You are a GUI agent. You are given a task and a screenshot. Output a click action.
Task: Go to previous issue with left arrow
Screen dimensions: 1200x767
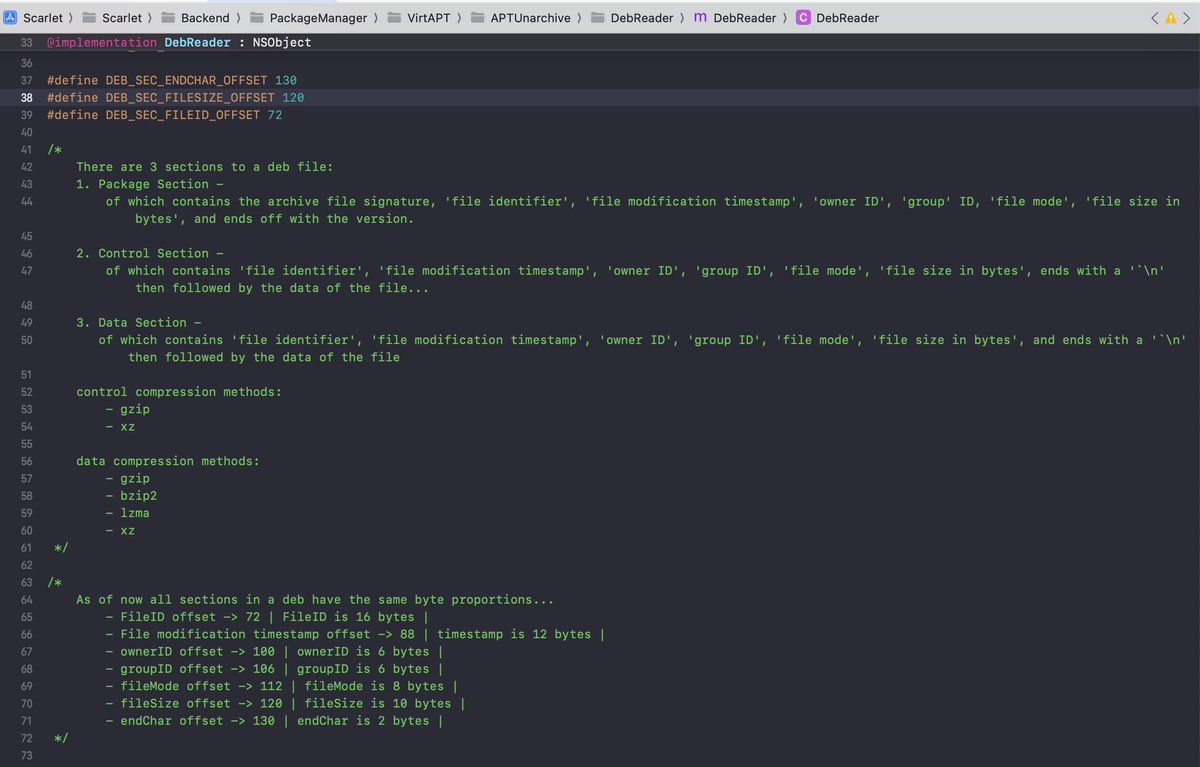click(x=1155, y=18)
